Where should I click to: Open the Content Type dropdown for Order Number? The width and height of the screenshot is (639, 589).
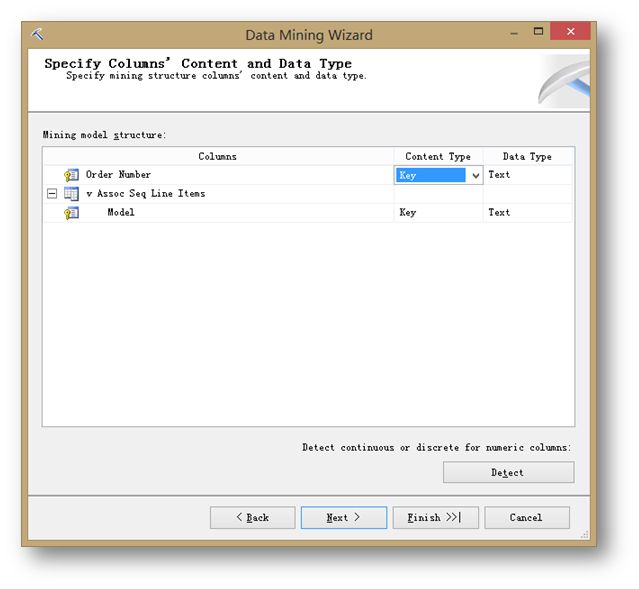tap(475, 175)
